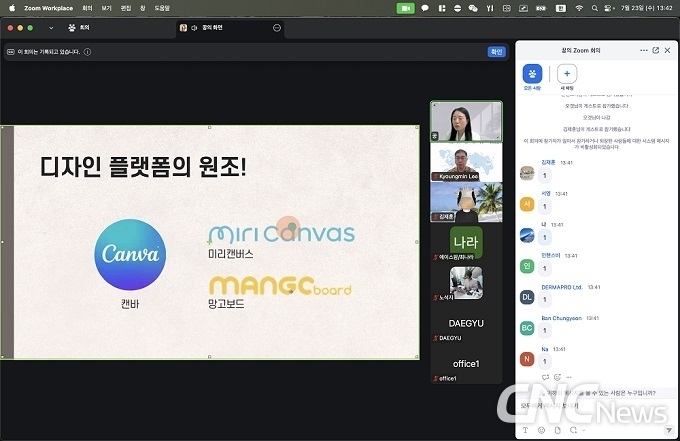This screenshot has width=680, height=441.
Task: Click the date and time display
Action: pos(647,8)
